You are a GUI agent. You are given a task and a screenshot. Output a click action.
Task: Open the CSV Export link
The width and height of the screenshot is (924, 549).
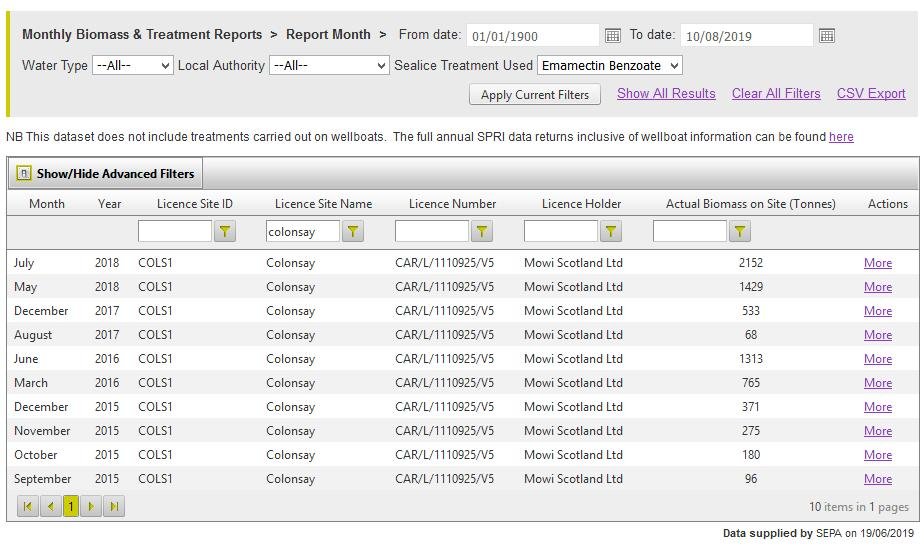click(x=871, y=94)
